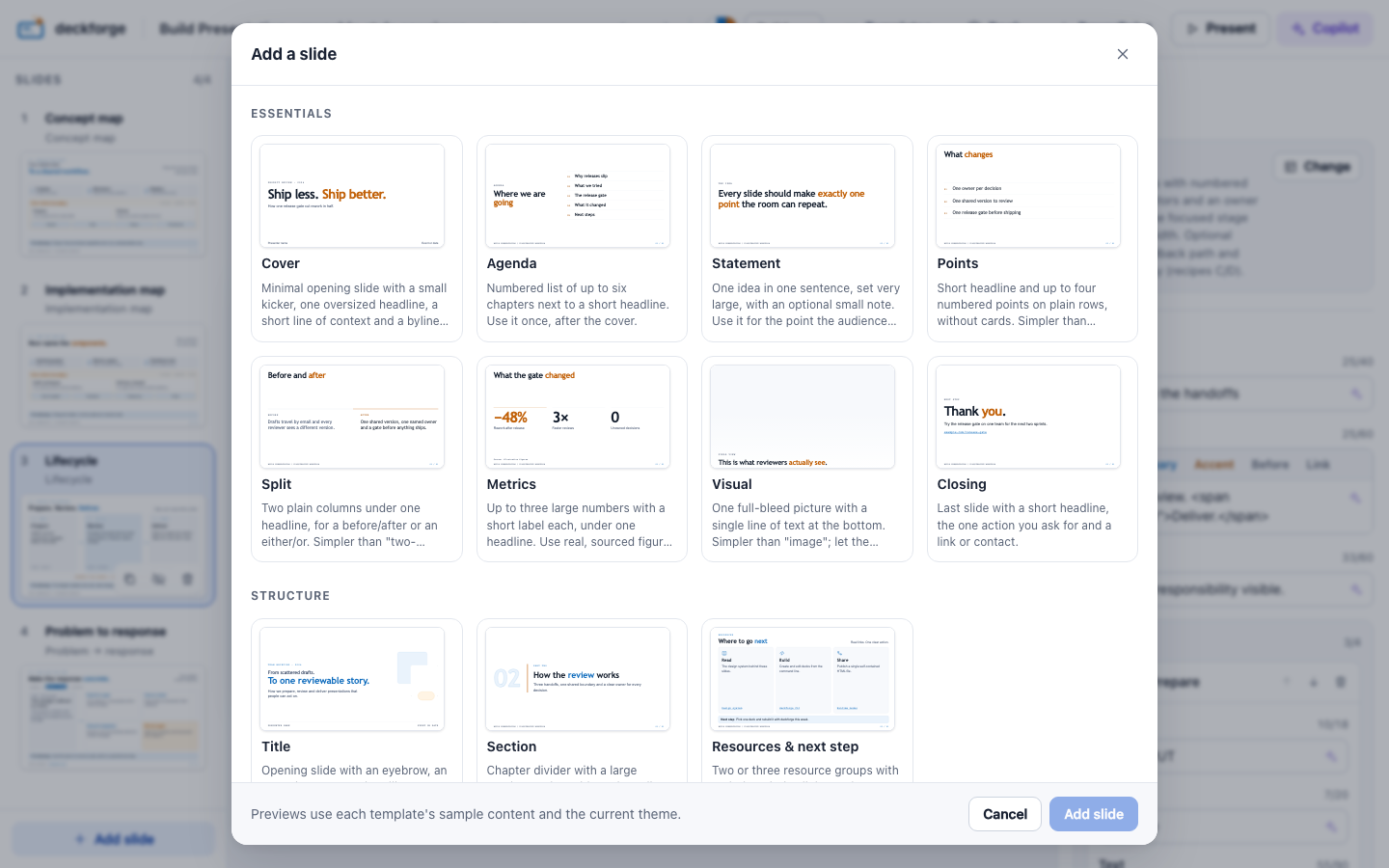Click the STRUCTURE section heading

point(290,596)
